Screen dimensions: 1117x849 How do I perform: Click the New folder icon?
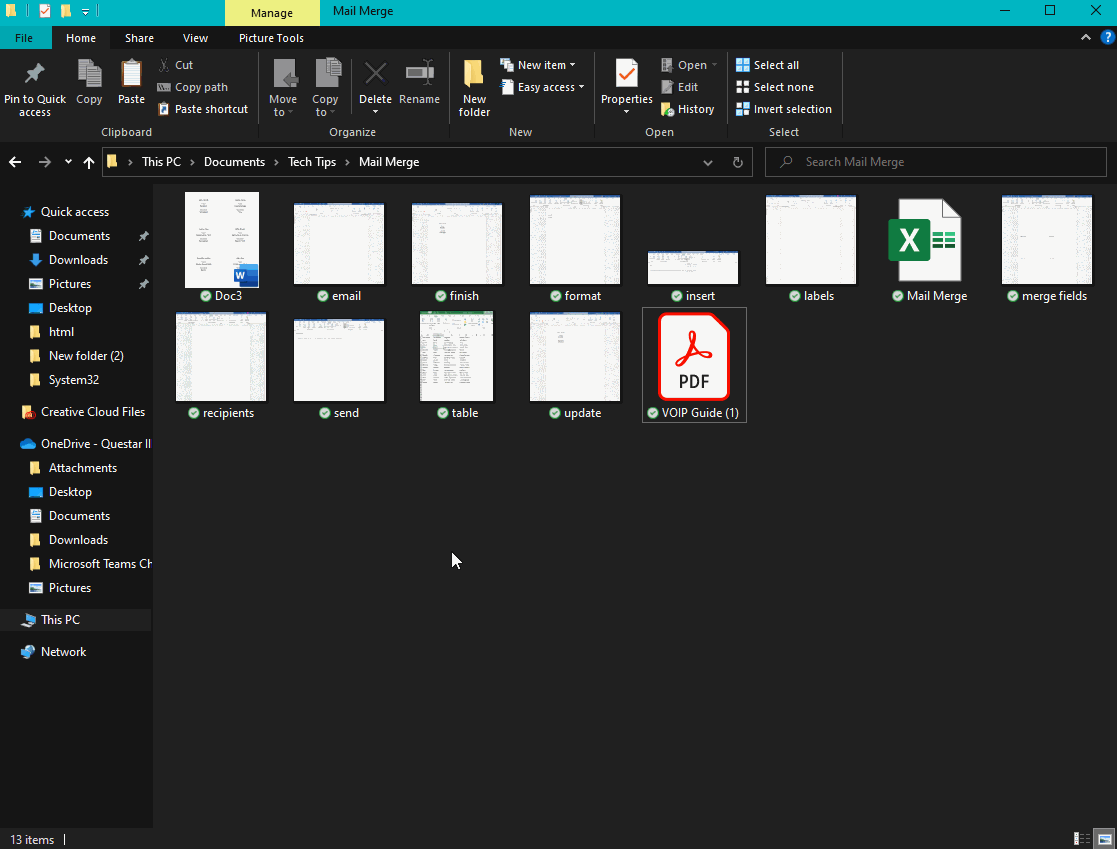pyautogui.click(x=473, y=85)
